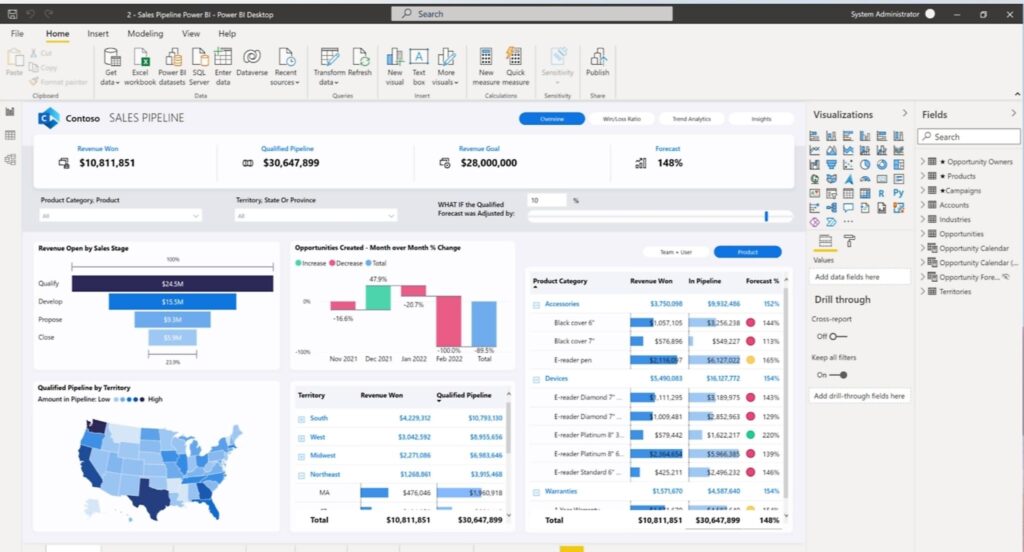Open the More visuals dropdown

click(x=446, y=66)
